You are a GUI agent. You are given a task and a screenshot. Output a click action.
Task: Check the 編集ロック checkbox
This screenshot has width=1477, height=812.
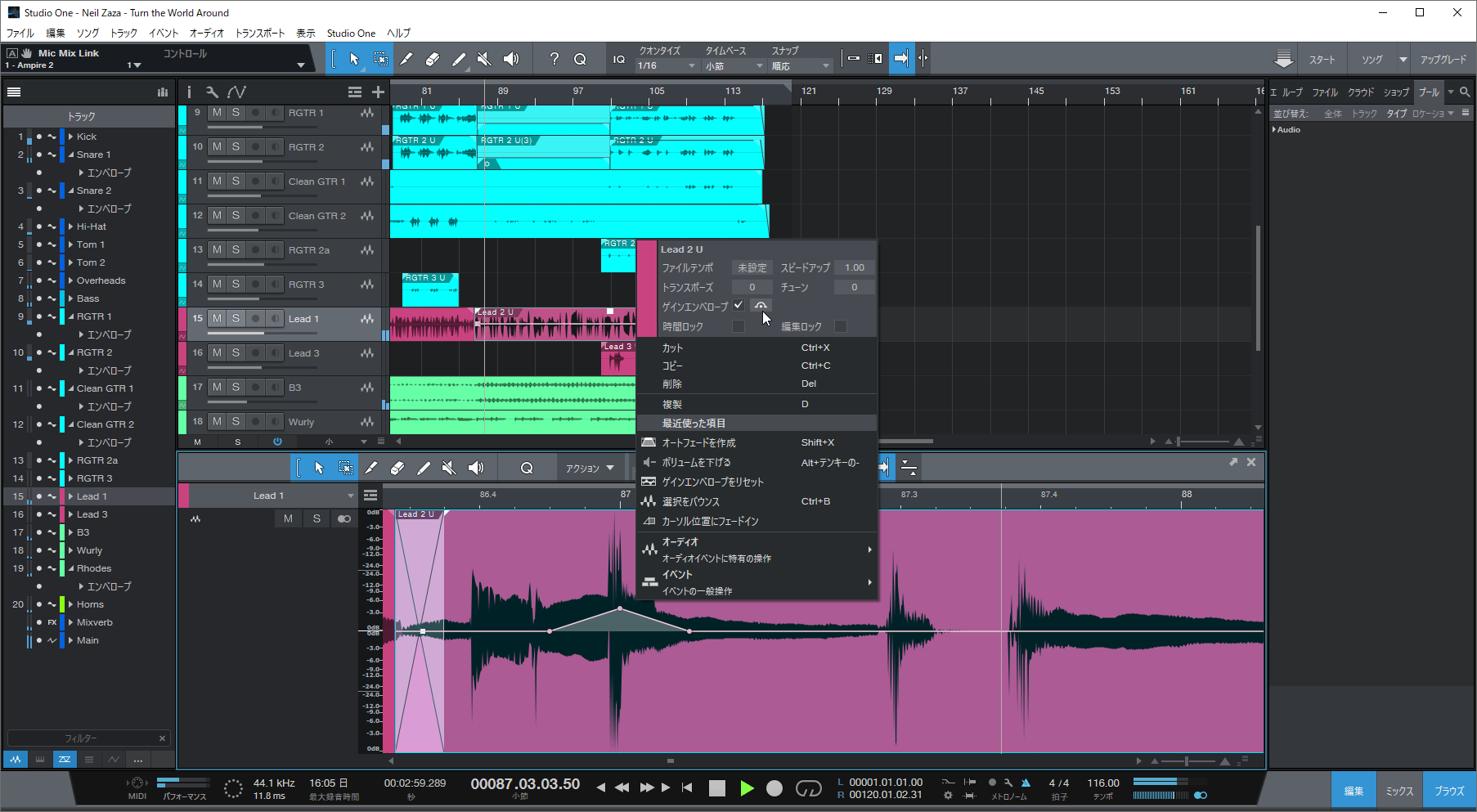point(840,326)
